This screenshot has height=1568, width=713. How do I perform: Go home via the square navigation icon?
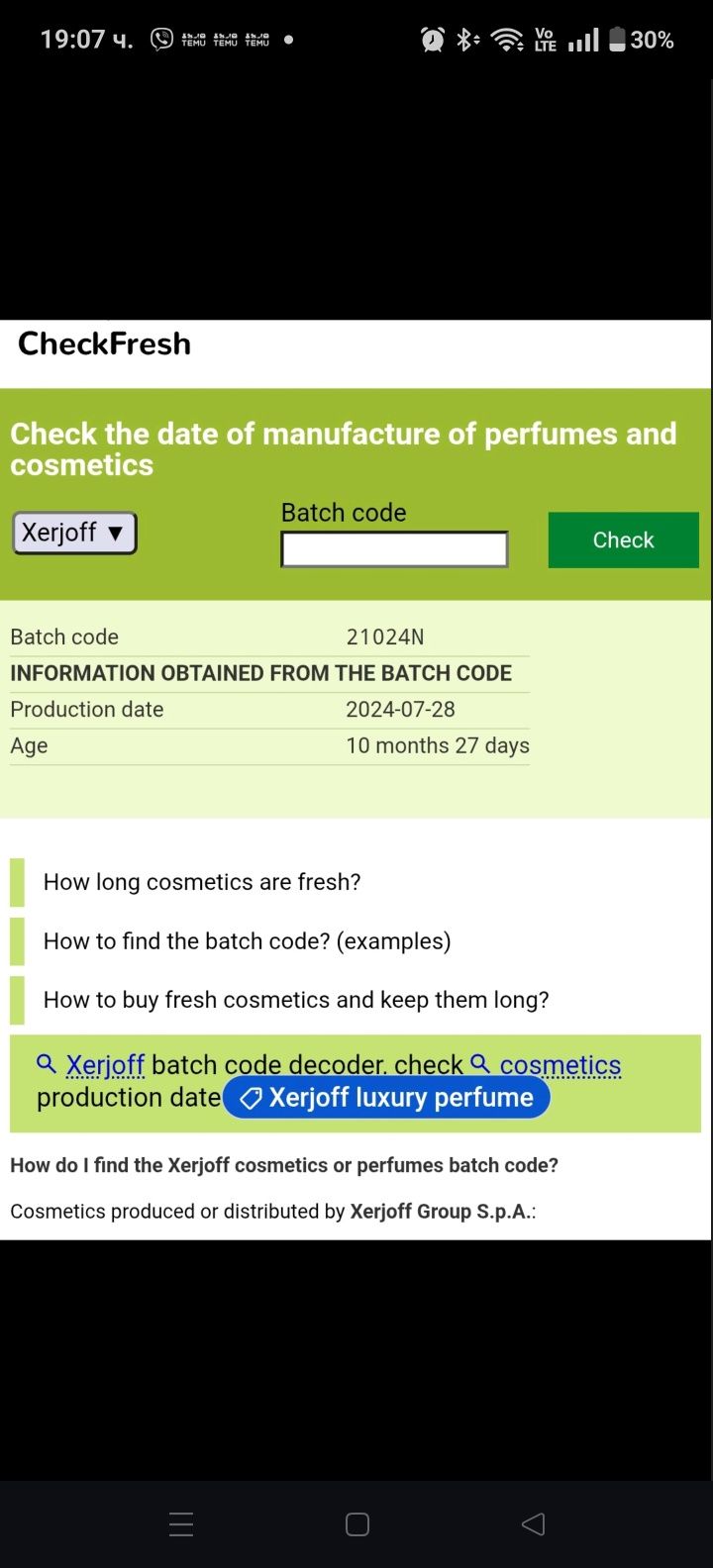point(357,1524)
